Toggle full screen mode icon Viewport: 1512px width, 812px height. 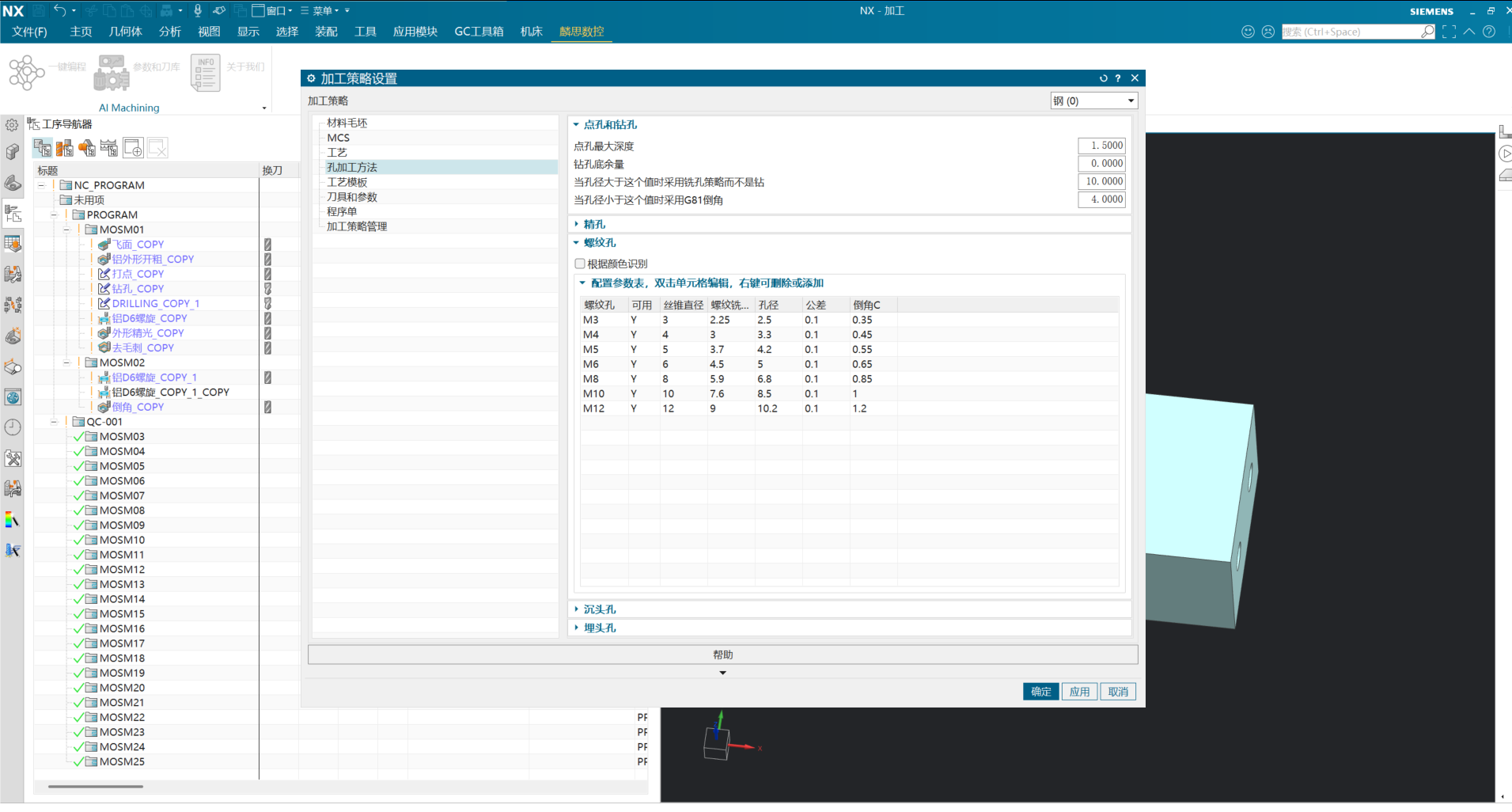[1449, 32]
